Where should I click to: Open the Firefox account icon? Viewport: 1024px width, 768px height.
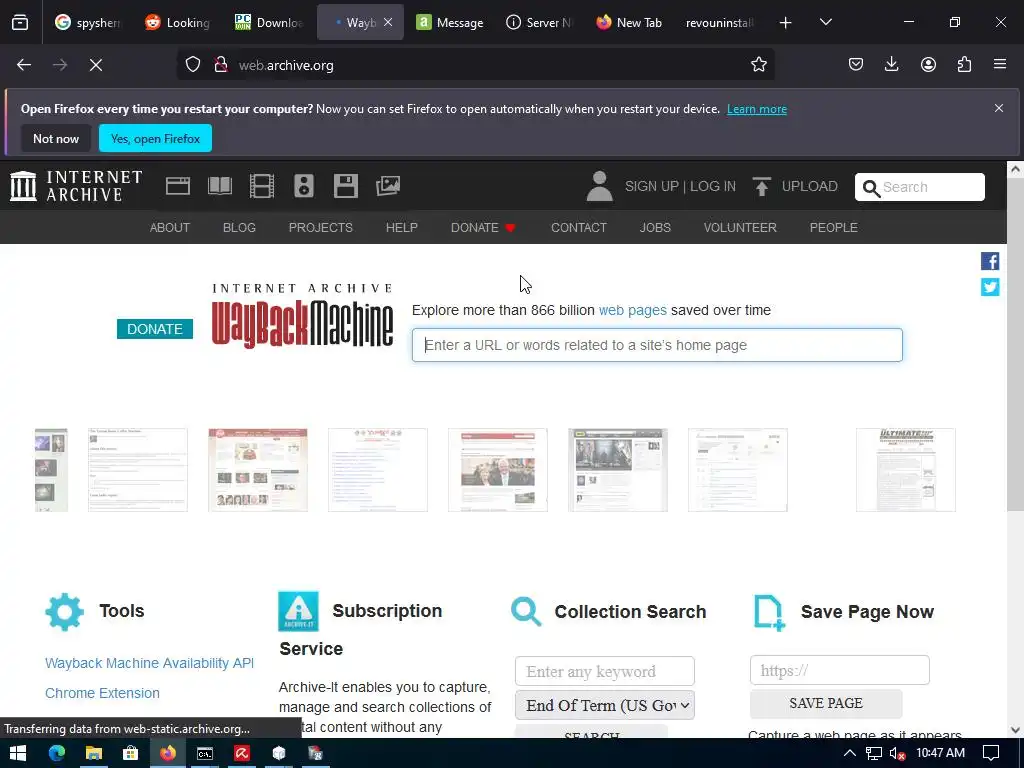tap(929, 65)
